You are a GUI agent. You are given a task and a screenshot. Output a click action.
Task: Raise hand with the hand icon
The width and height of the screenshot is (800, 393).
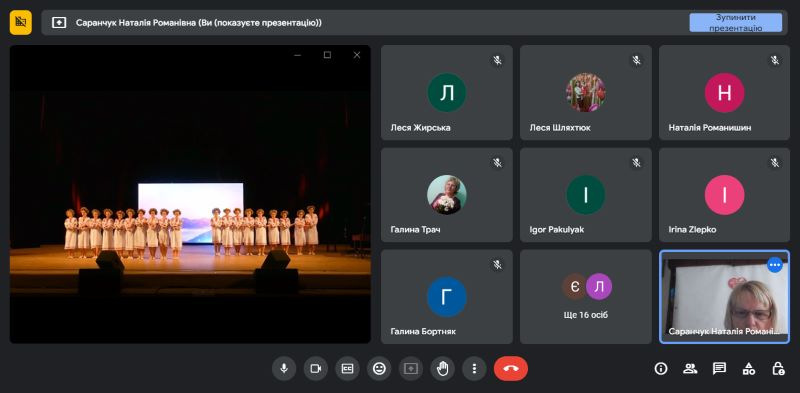point(442,368)
